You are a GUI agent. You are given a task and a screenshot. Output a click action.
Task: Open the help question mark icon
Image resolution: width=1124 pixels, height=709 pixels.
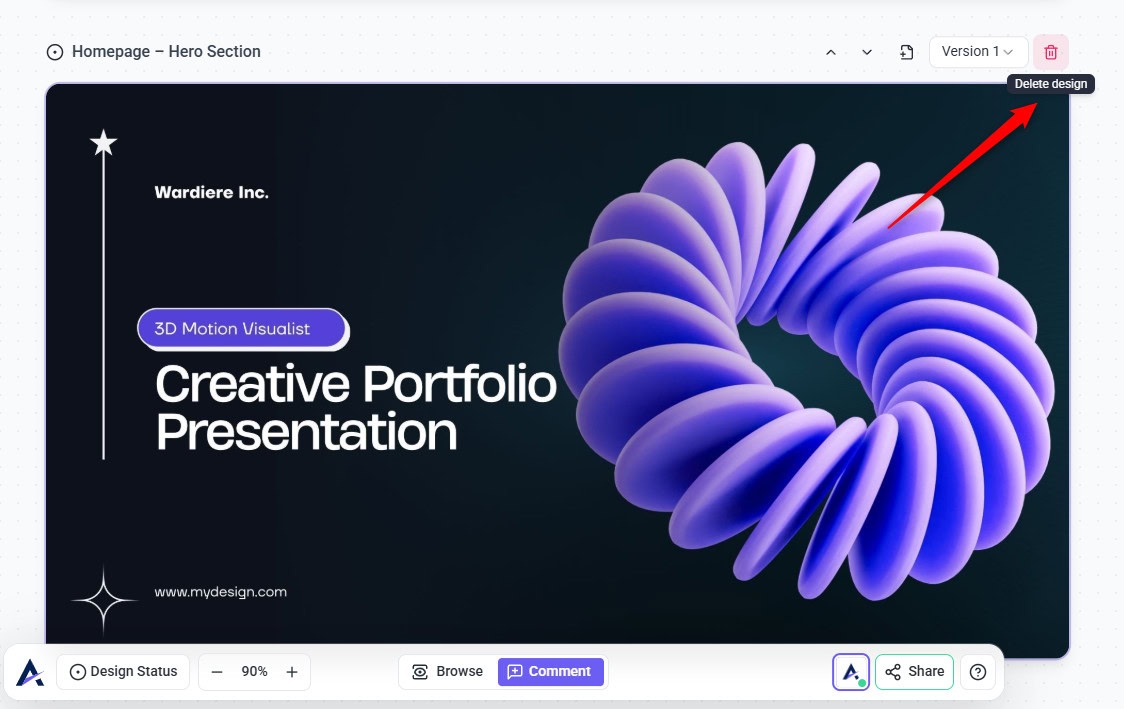977,672
